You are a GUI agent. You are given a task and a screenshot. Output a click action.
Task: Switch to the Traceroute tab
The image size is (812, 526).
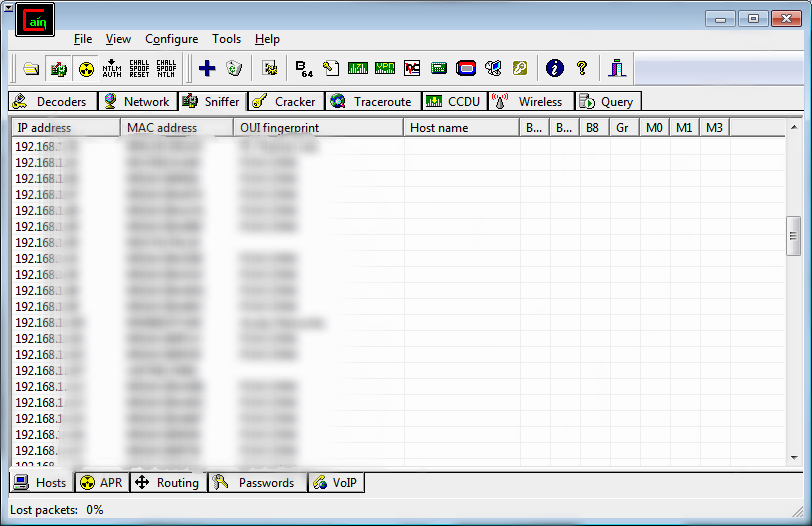click(x=371, y=101)
